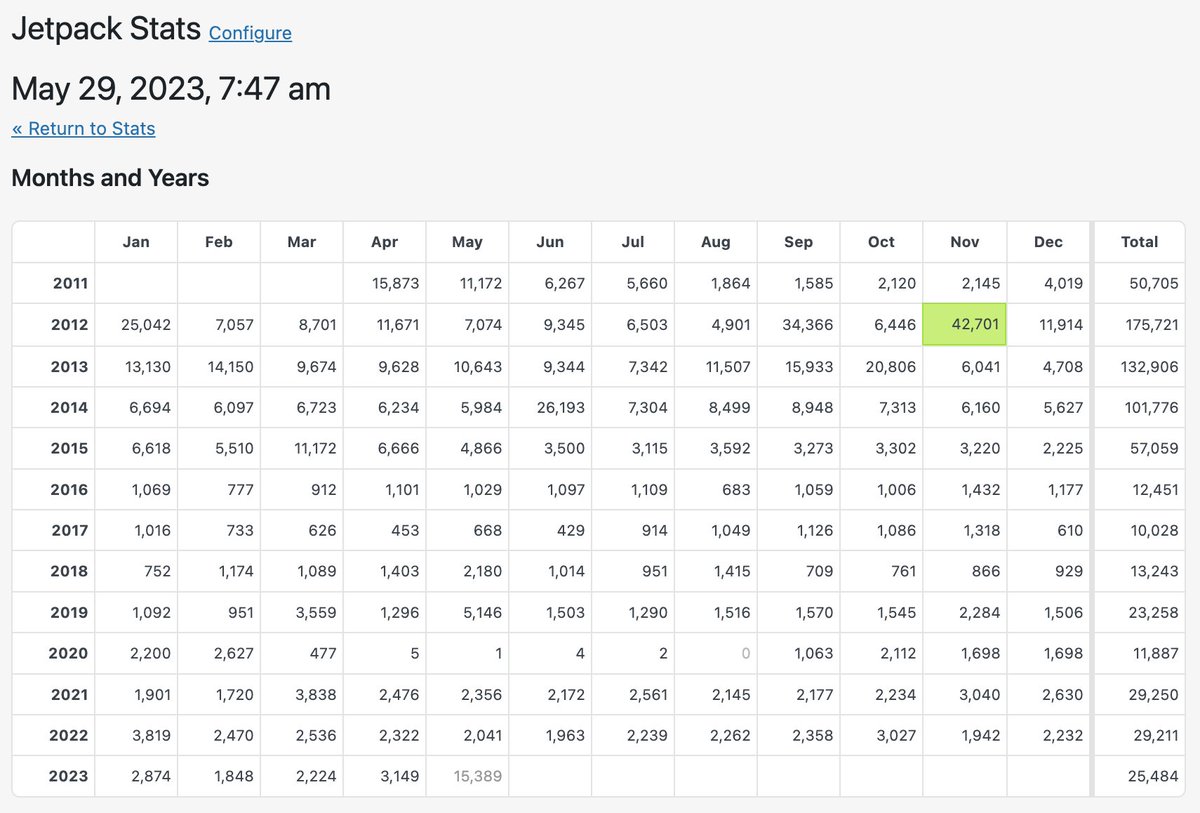Click the Jun column header
Viewport: 1200px width, 813px height.
(x=550, y=242)
